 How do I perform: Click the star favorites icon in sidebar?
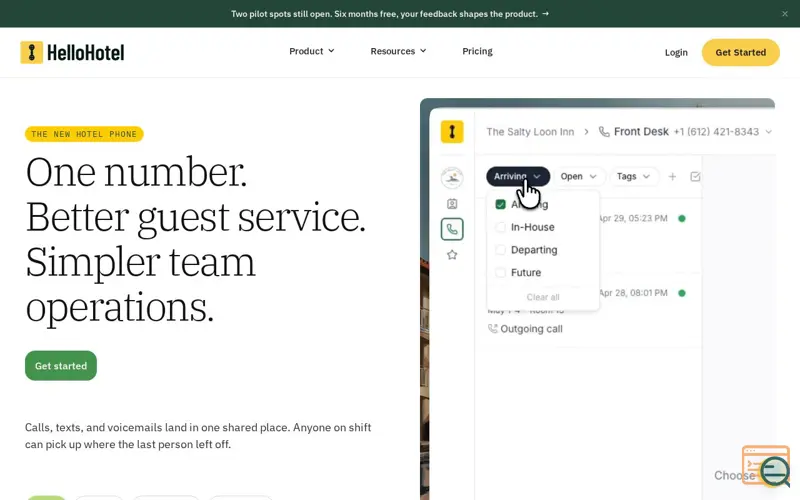click(452, 255)
